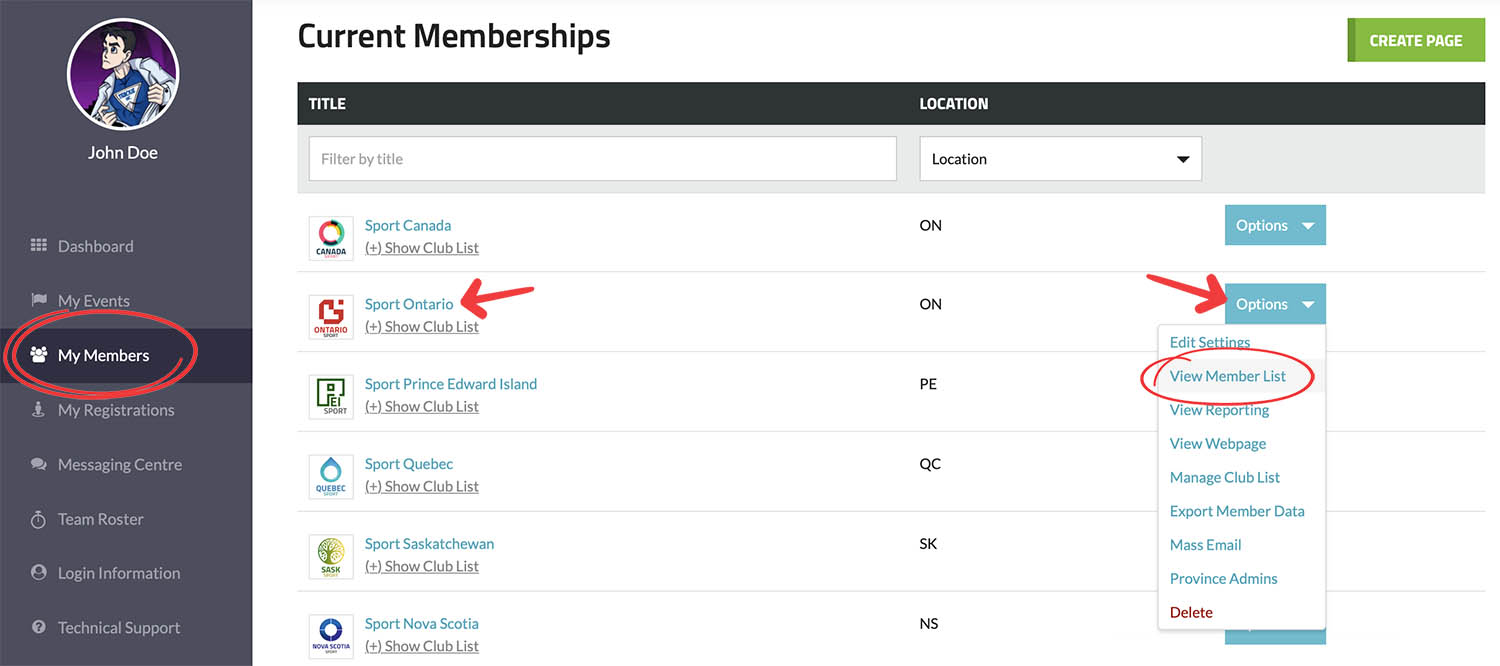Image resolution: width=1500 pixels, height=666 pixels.
Task: Open the Location filter dropdown
Action: pyautogui.click(x=1060, y=159)
